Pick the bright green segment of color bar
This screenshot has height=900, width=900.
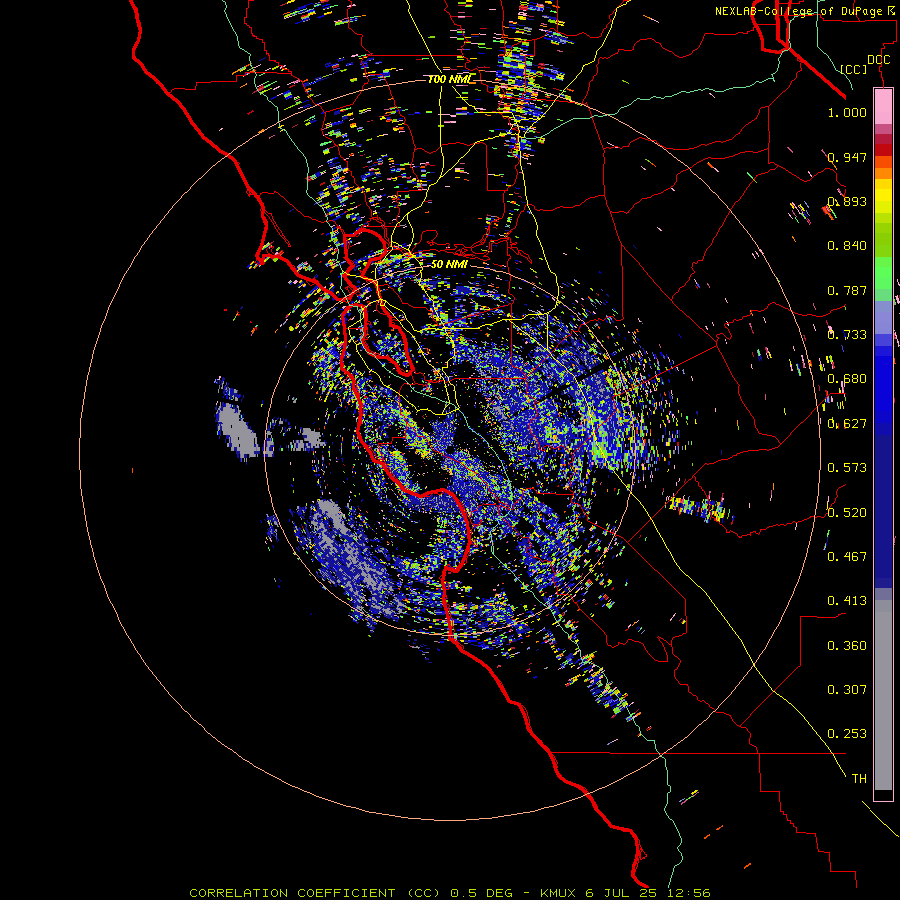(x=883, y=273)
